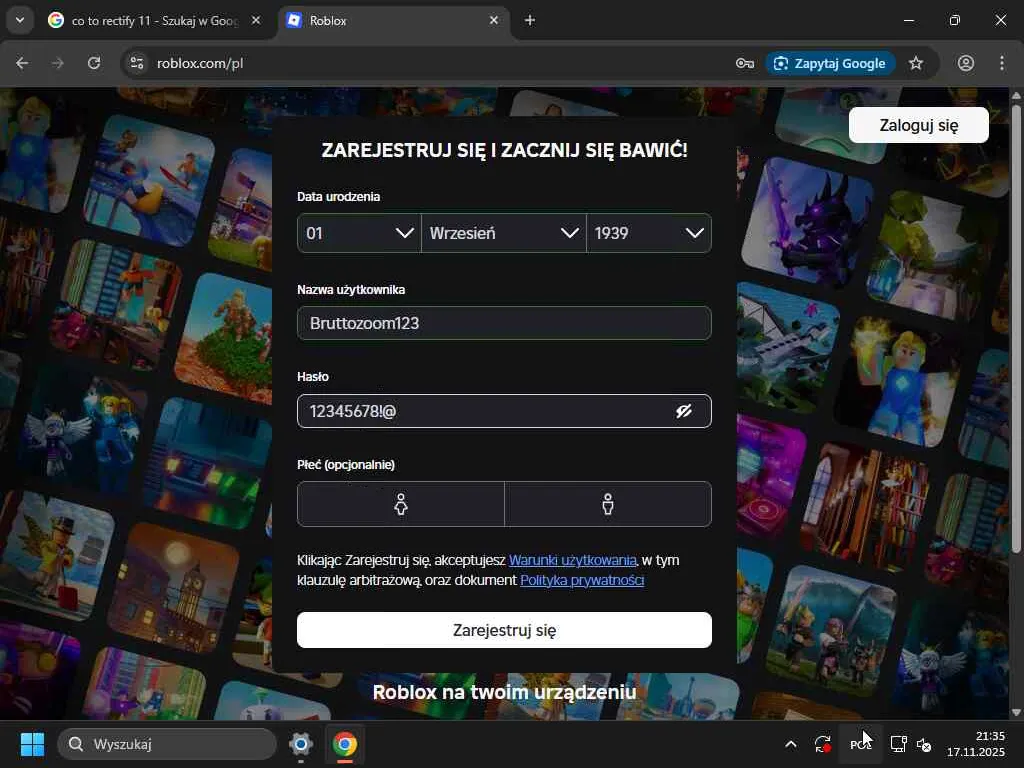
Task: Open the Chrome three-dot menu
Action: click(1002, 63)
